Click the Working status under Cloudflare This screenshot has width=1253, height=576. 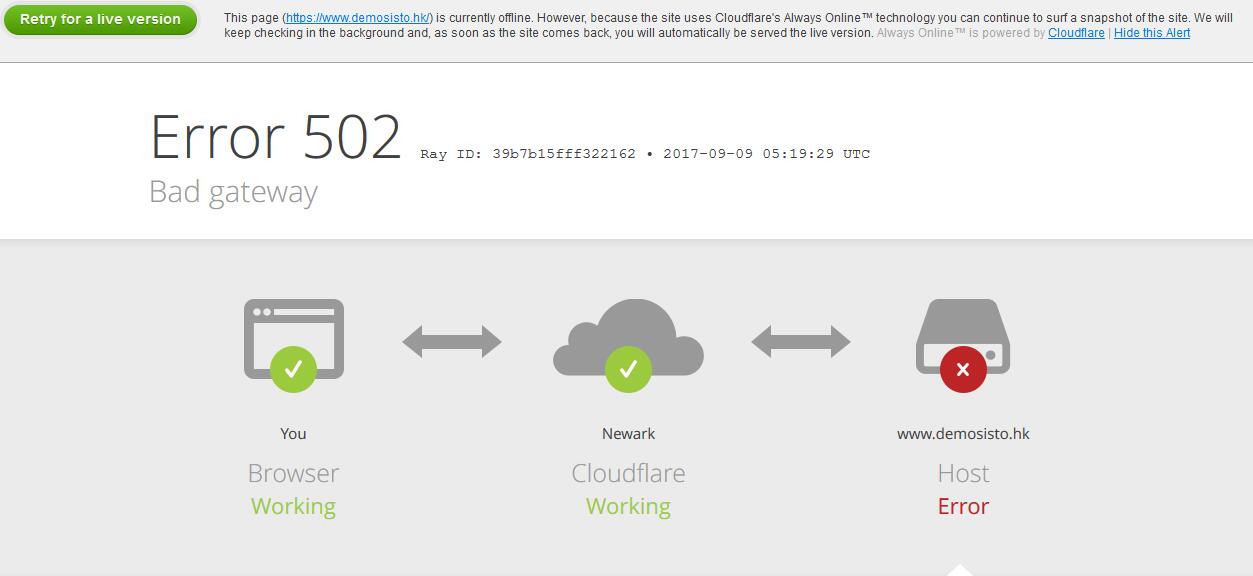[x=628, y=506]
